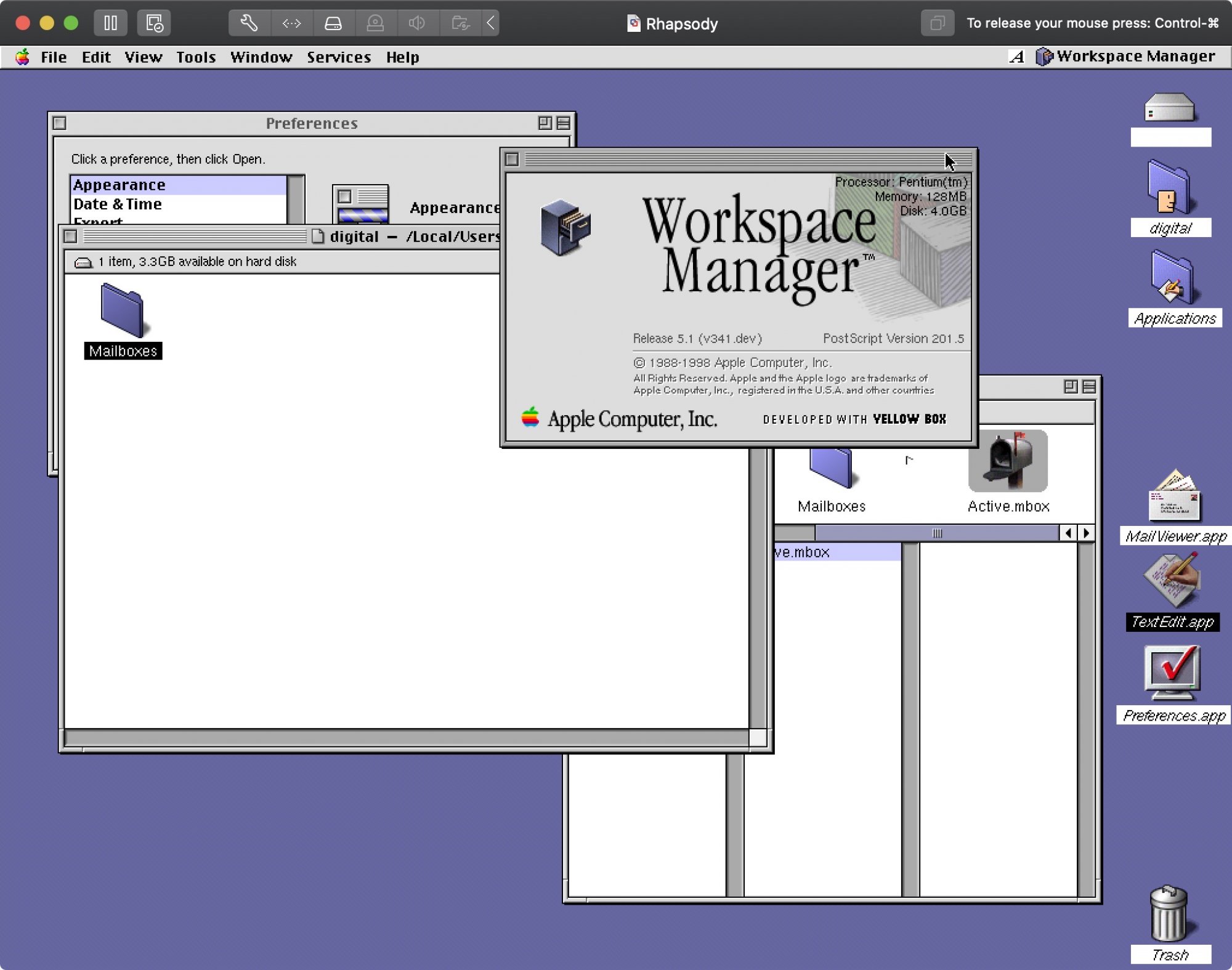This screenshot has width=1232, height=970.
Task: Click the digital window title document icon
Action: [318, 236]
